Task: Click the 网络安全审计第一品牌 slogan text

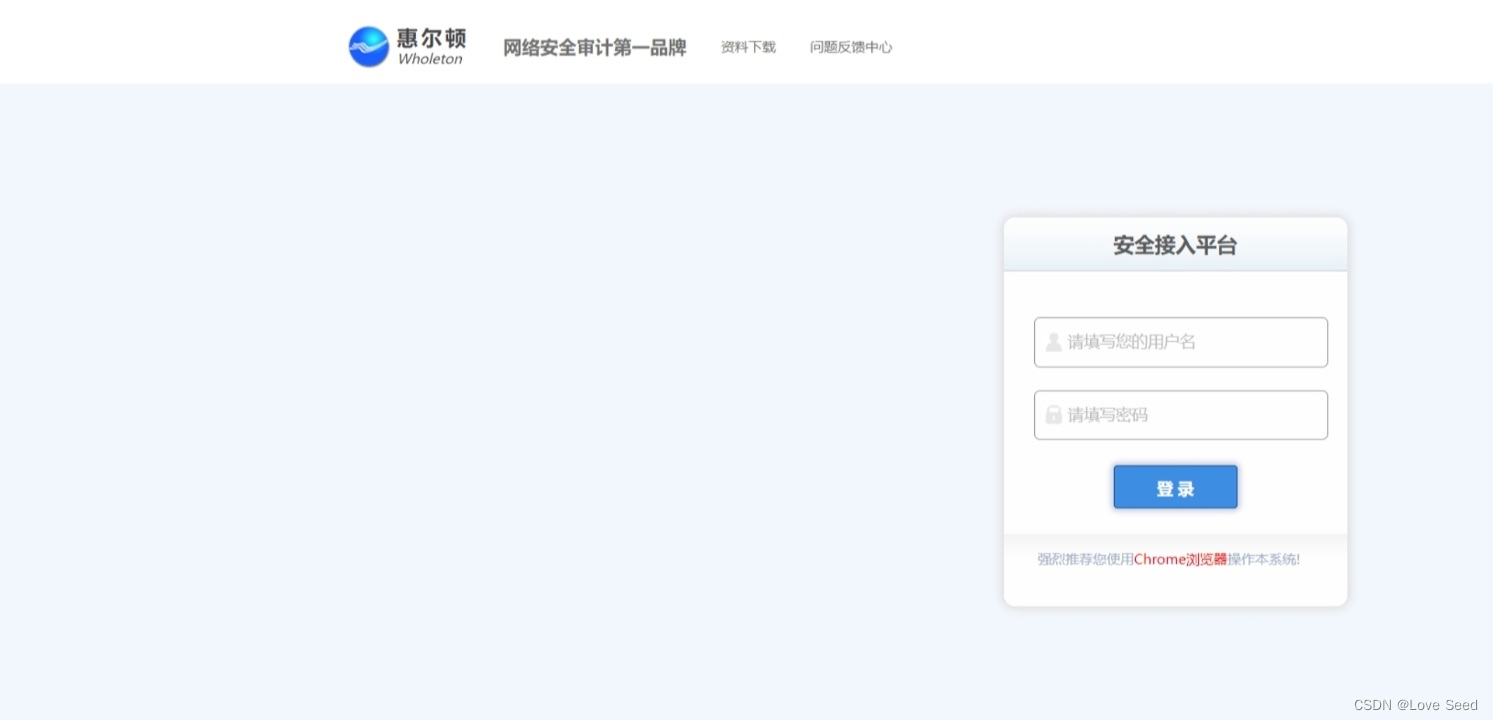Action: (x=594, y=47)
